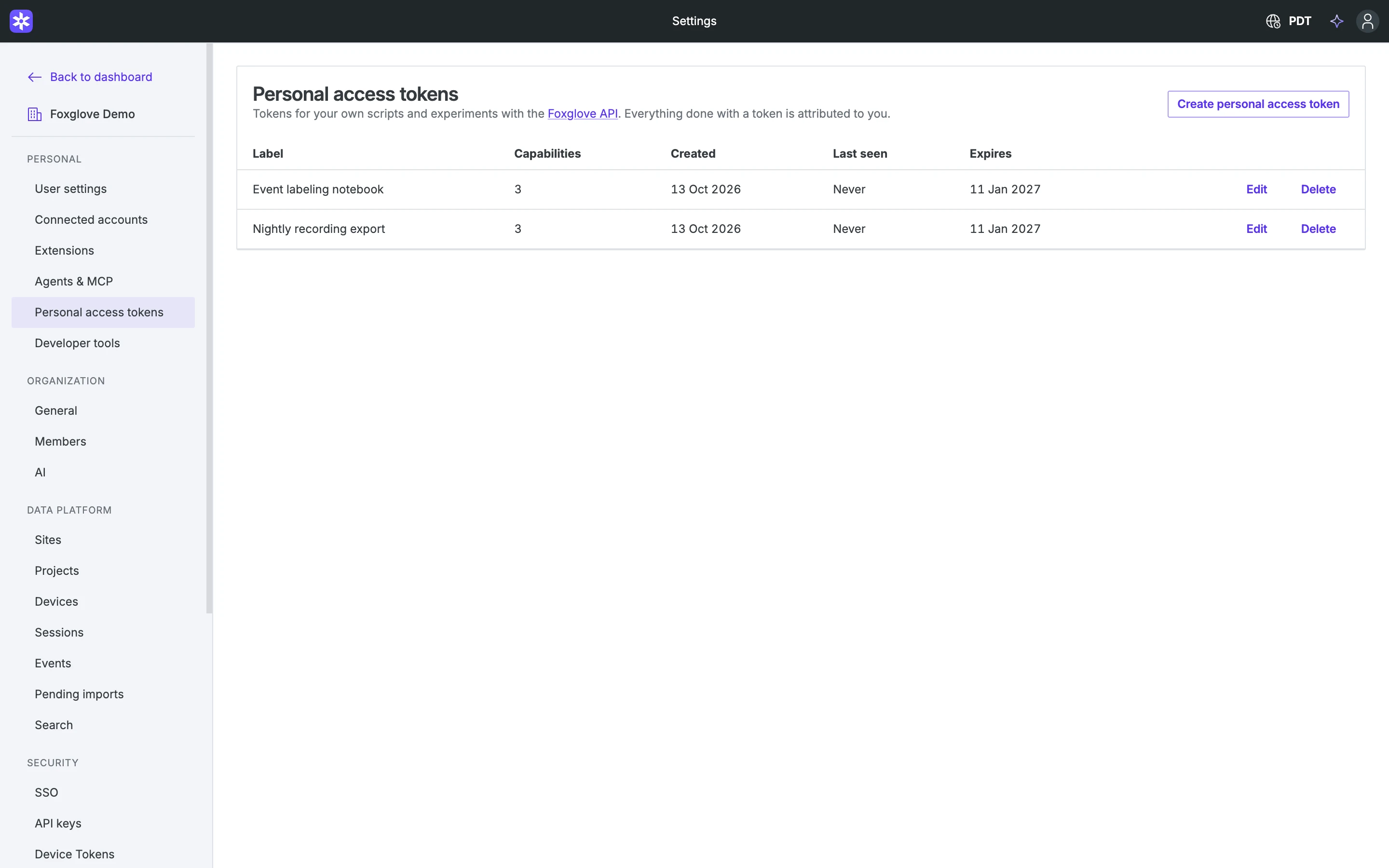1389x868 pixels.
Task: Select Personal access tokens in sidebar
Action: (x=103, y=312)
